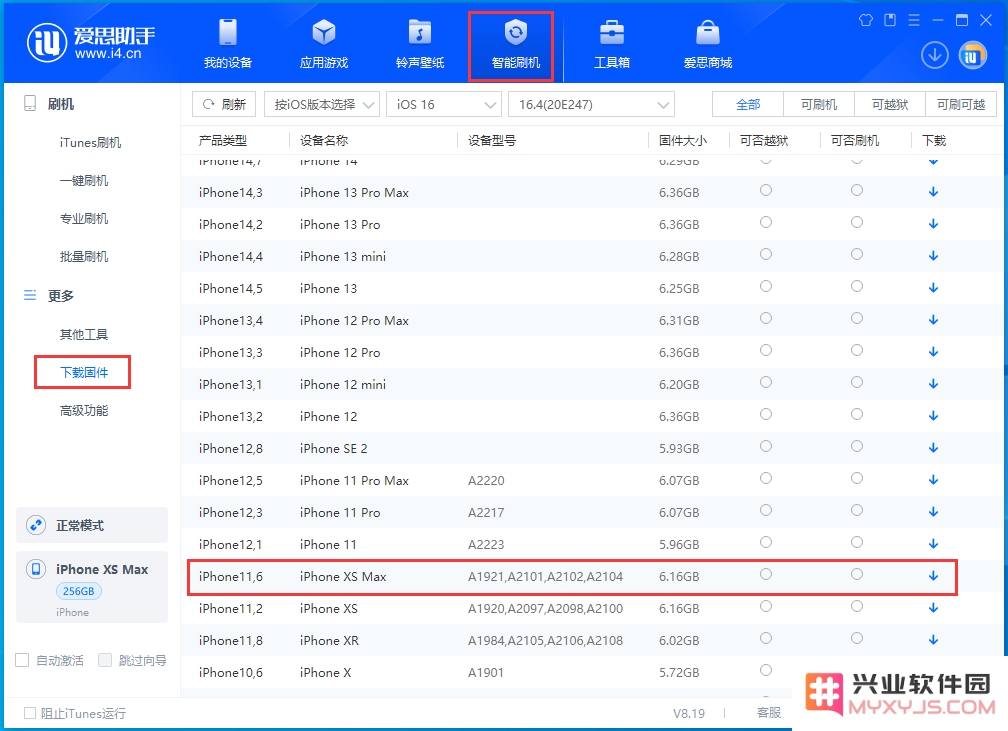Open the iOS 16 version dropdown
The height and width of the screenshot is (731, 1008).
click(444, 104)
